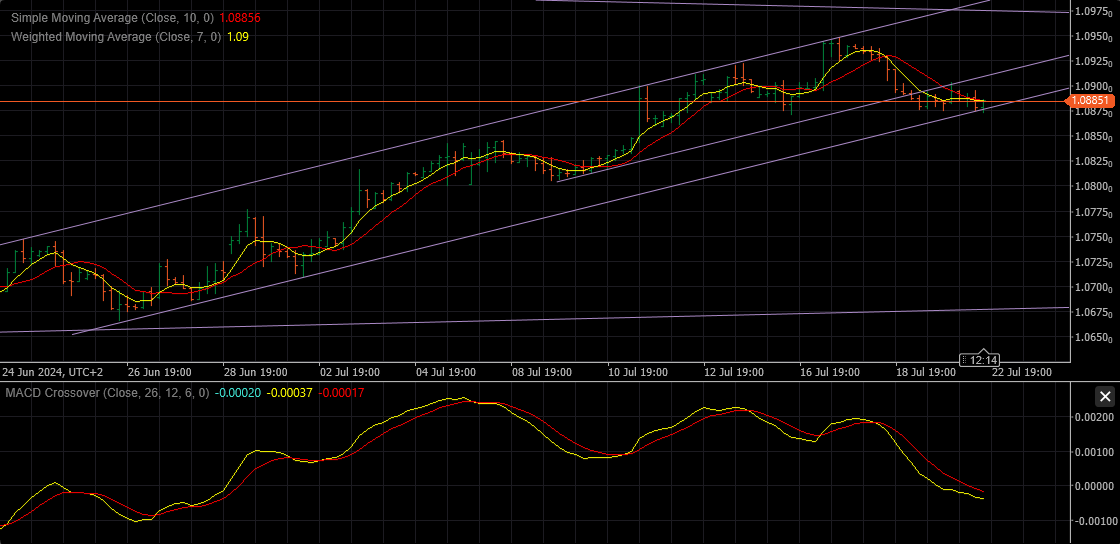Click the 1.0700 price axis label

pyautogui.click(x=1094, y=288)
